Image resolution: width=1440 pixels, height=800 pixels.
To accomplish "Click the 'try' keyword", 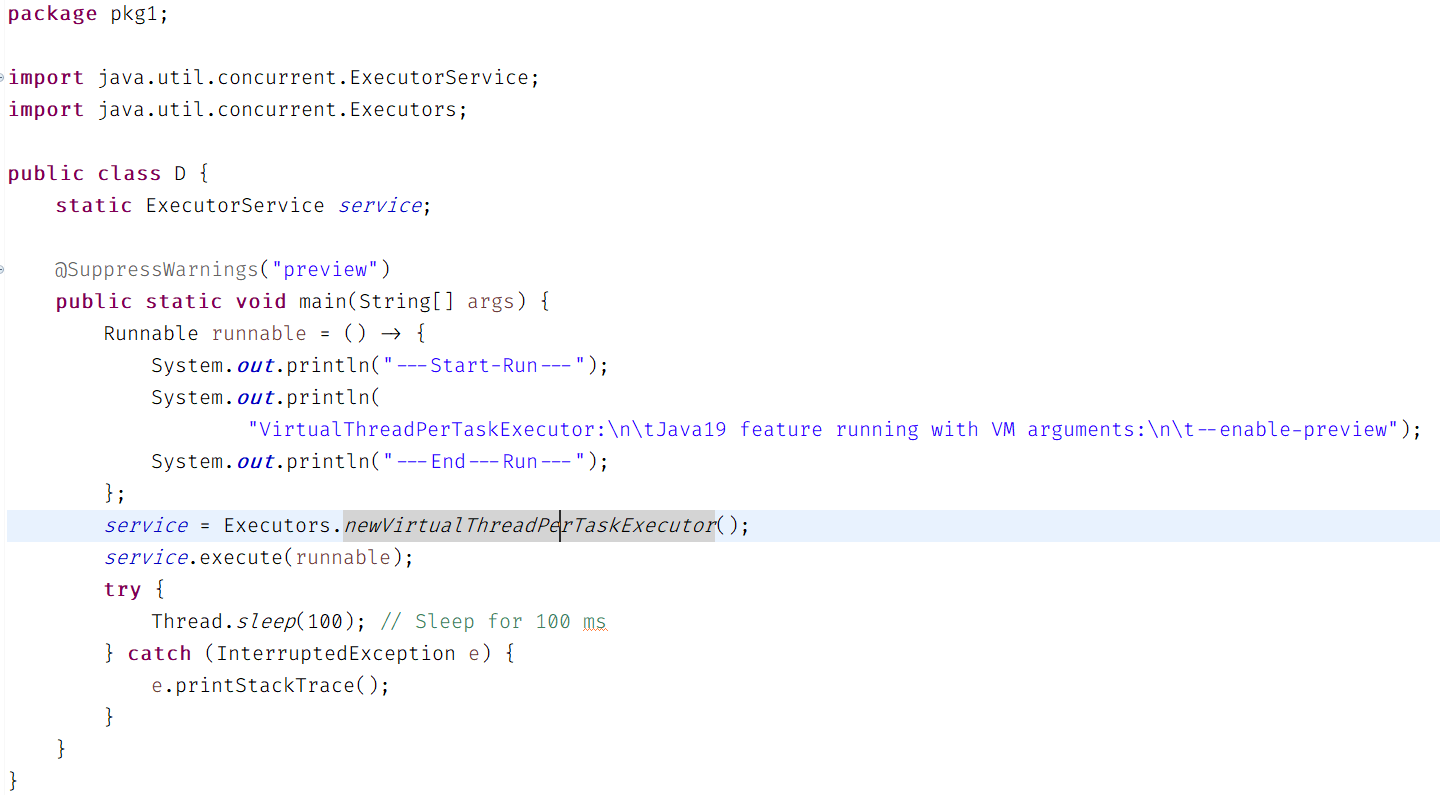I will pos(122,590).
